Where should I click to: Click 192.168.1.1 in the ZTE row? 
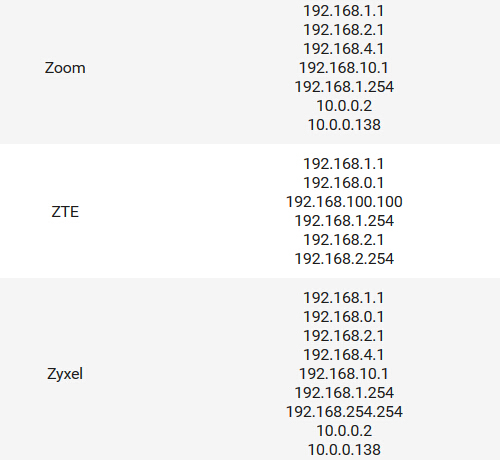point(344,164)
